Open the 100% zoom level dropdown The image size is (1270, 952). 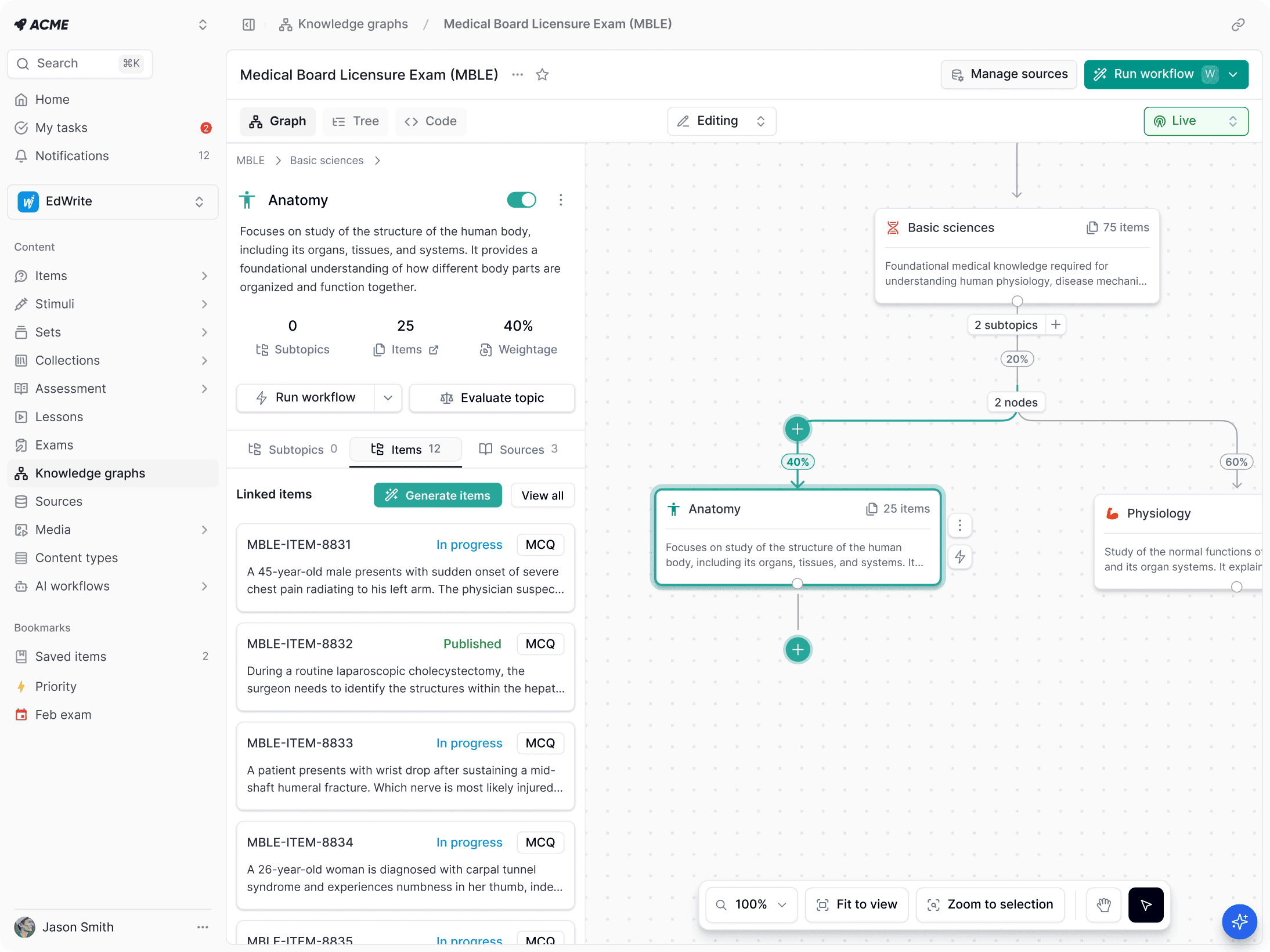[x=752, y=904]
